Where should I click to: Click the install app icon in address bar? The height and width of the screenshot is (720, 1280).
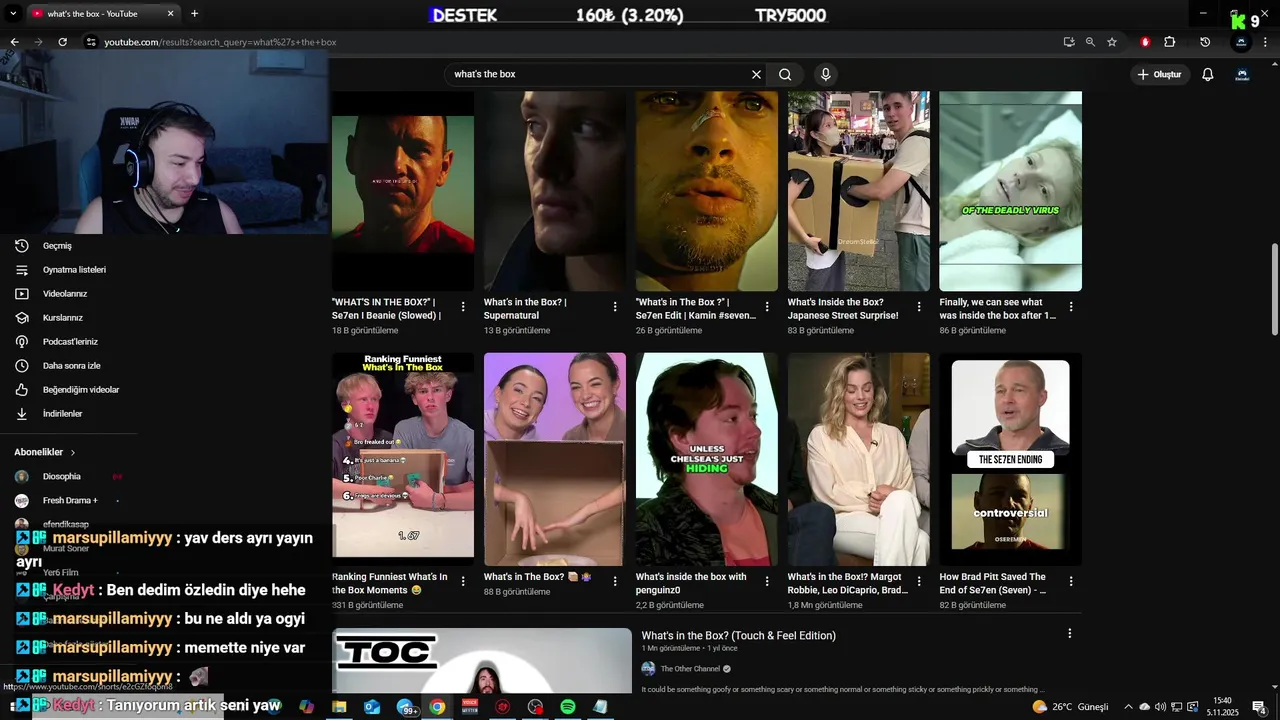(1069, 42)
